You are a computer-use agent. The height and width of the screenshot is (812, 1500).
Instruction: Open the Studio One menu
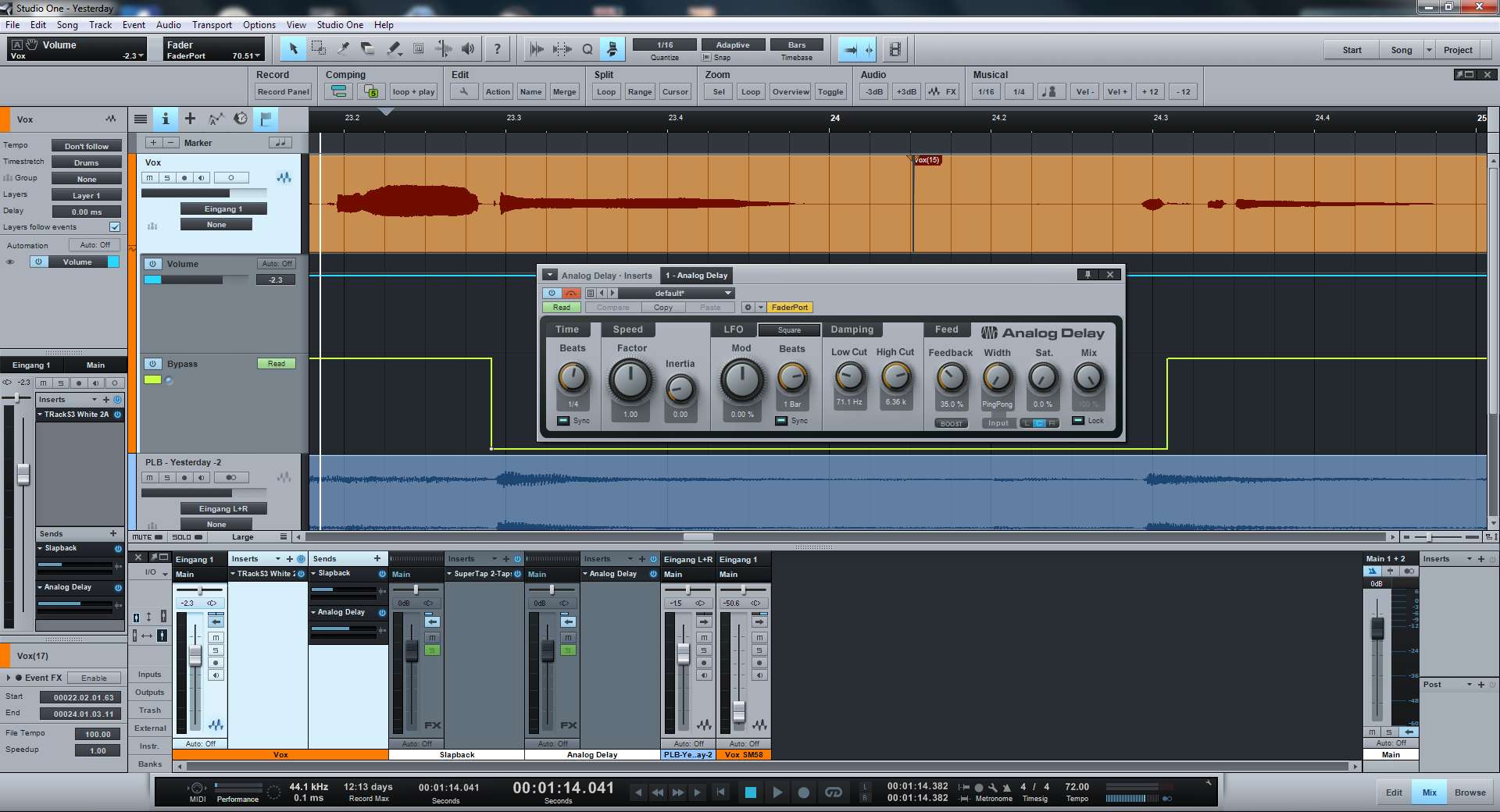[340, 24]
